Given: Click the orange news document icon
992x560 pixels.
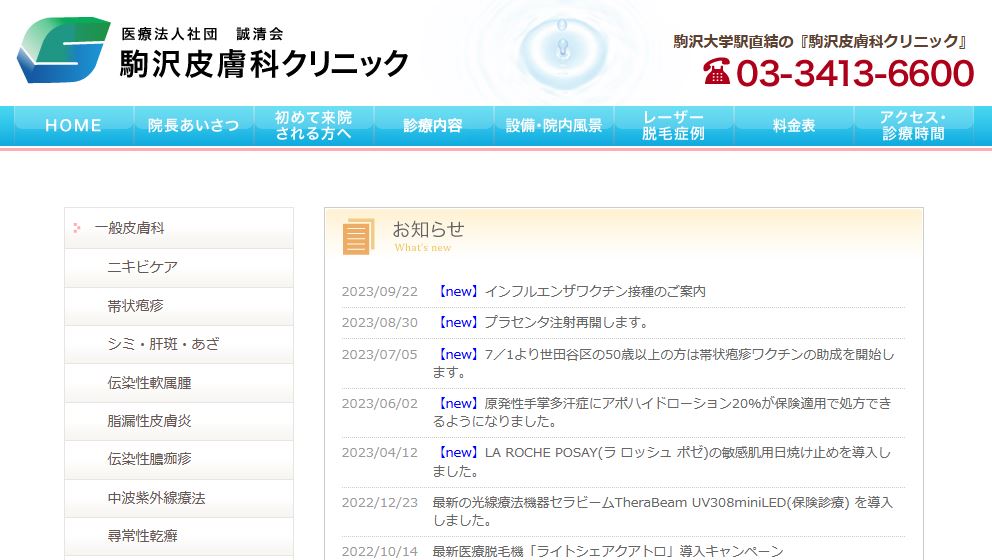Looking at the screenshot, I should click(358, 236).
